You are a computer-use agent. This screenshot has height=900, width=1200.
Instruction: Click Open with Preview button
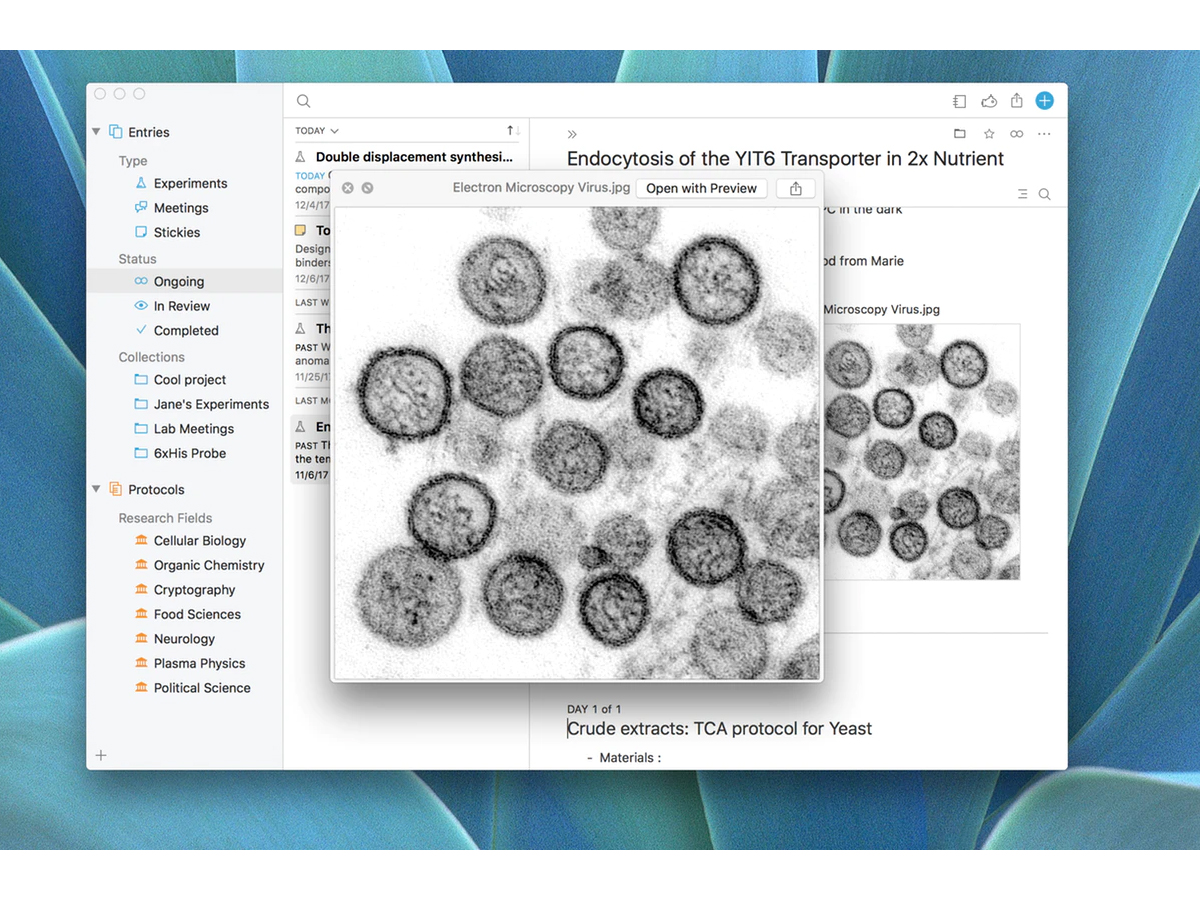702,188
